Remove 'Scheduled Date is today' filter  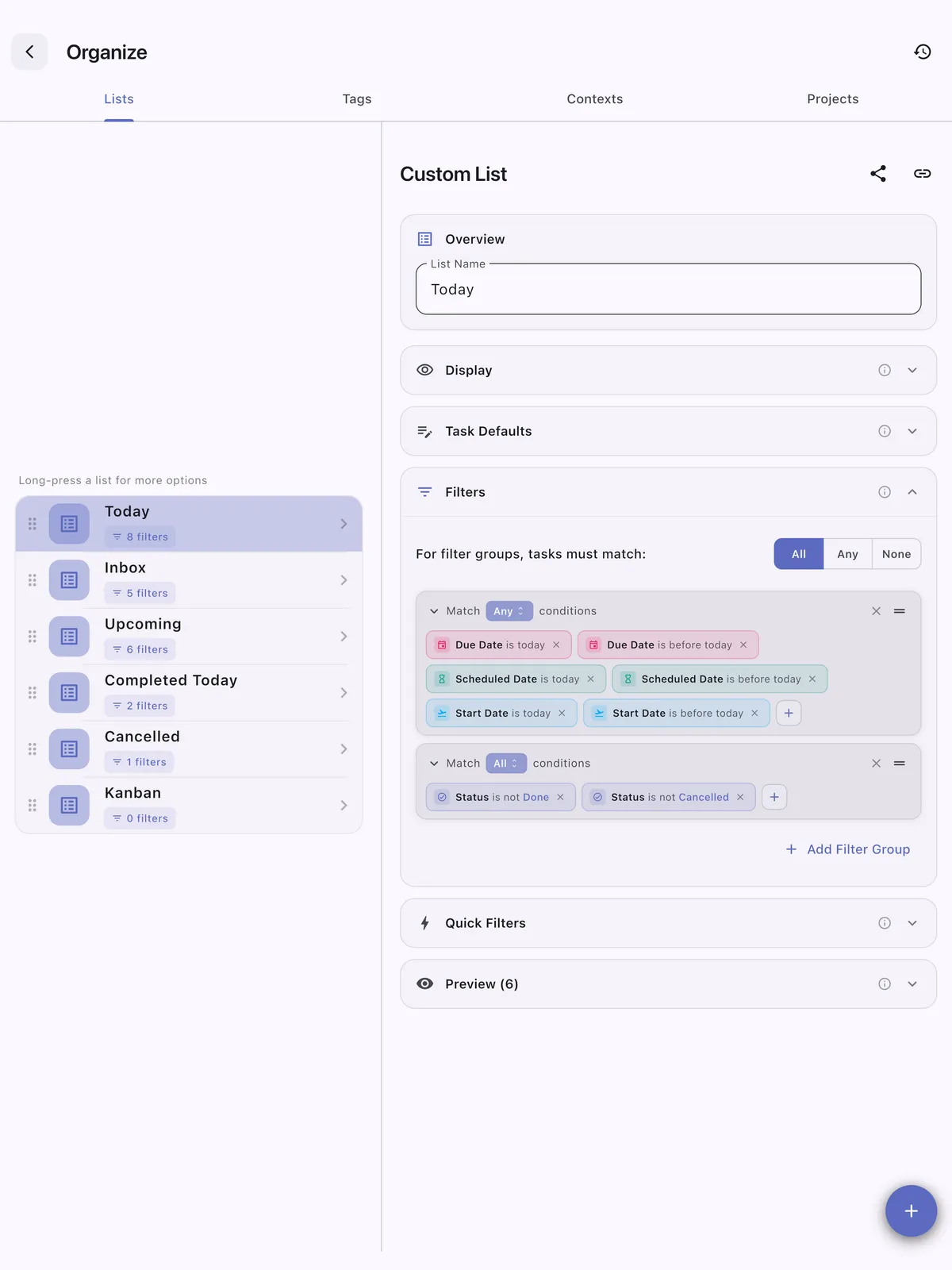(x=590, y=679)
